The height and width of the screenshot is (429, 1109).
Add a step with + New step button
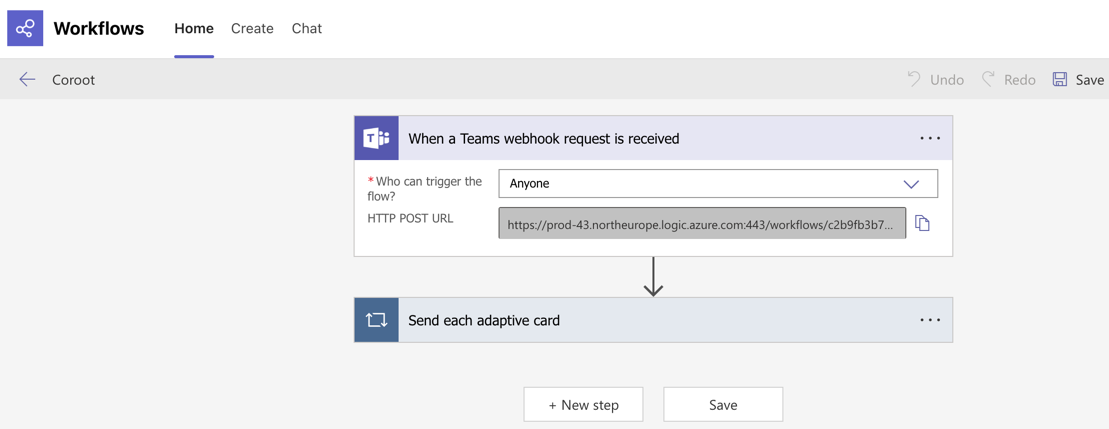pyautogui.click(x=583, y=405)
